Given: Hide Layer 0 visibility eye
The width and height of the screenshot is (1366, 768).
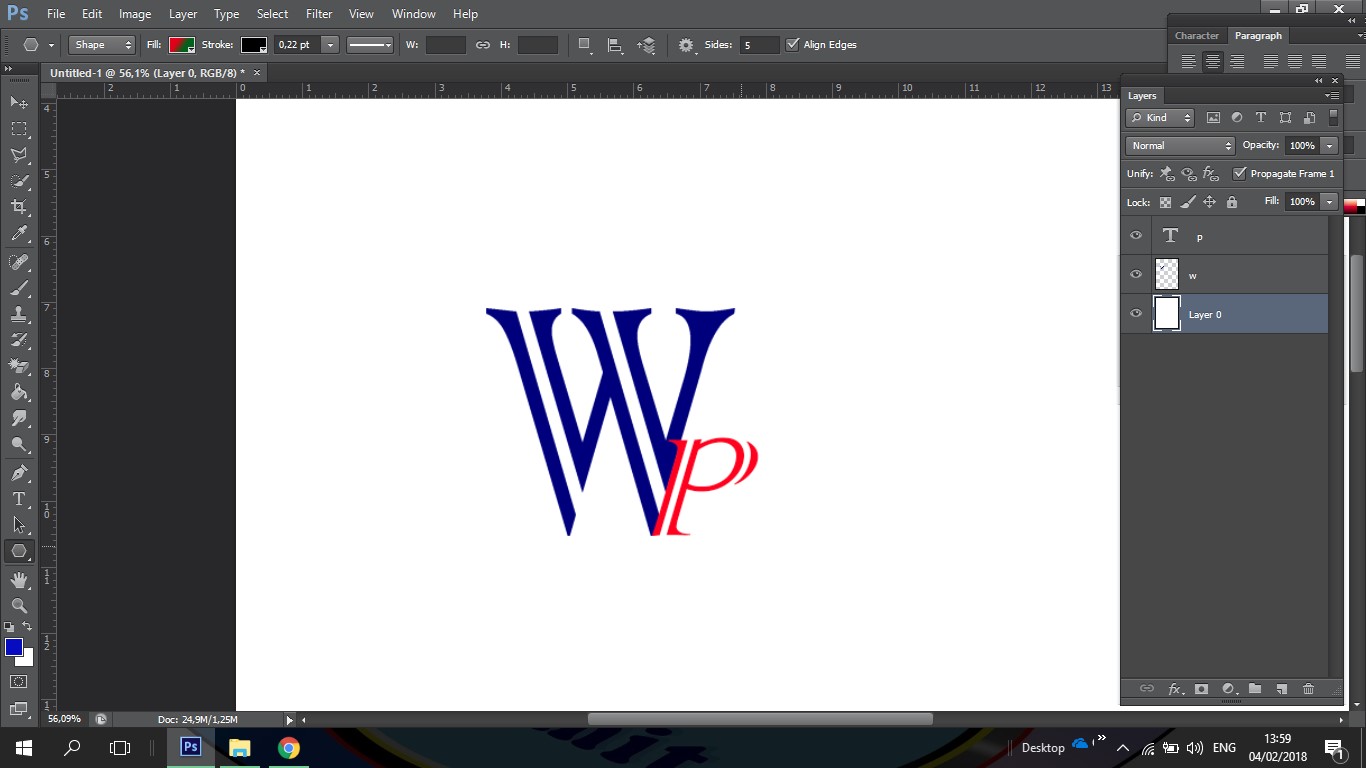Looking at the screenshot, I should (x=1136, y=314).
